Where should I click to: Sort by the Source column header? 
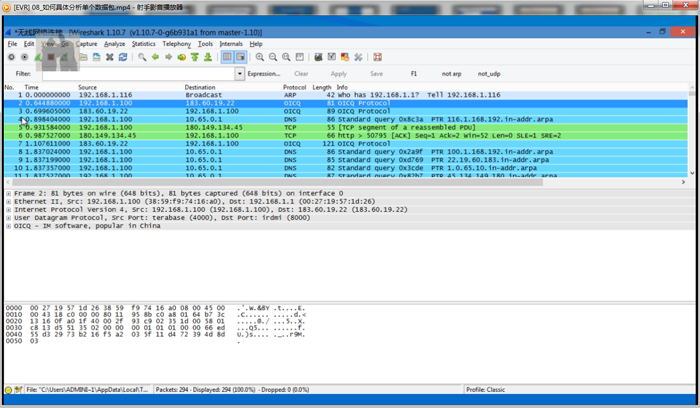[88, 87]
